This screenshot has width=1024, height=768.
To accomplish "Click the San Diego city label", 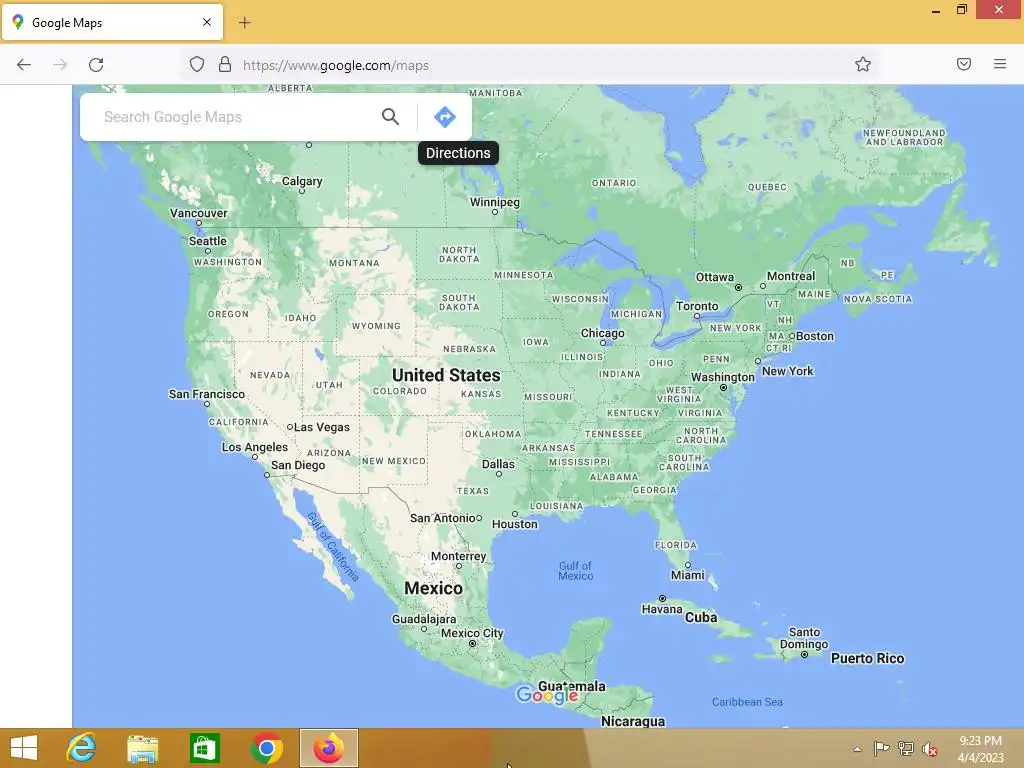I will click(298, 465).
